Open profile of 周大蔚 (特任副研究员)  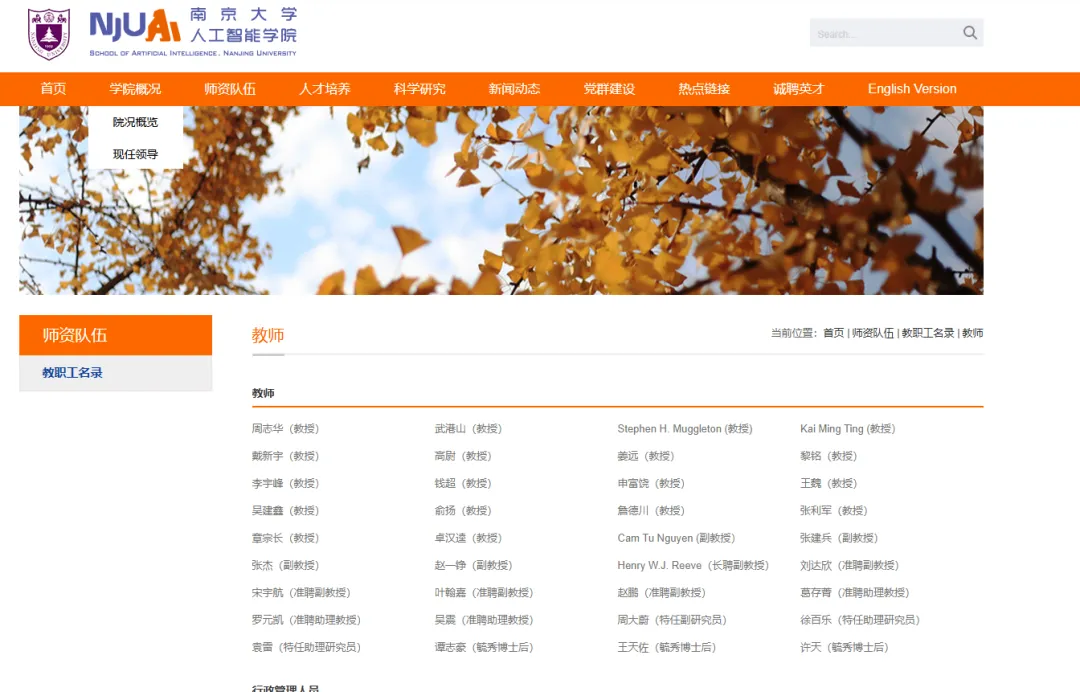(672, 620)
